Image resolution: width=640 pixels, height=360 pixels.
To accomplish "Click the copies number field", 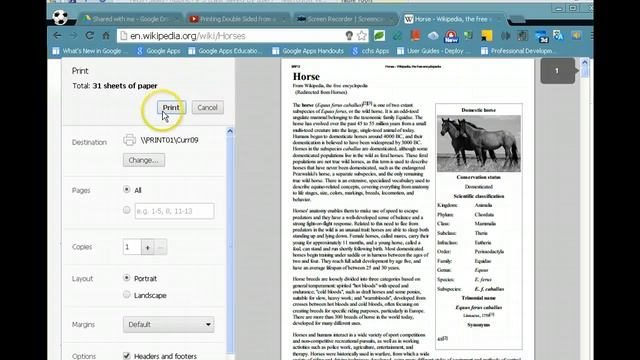I will [132, 247].
